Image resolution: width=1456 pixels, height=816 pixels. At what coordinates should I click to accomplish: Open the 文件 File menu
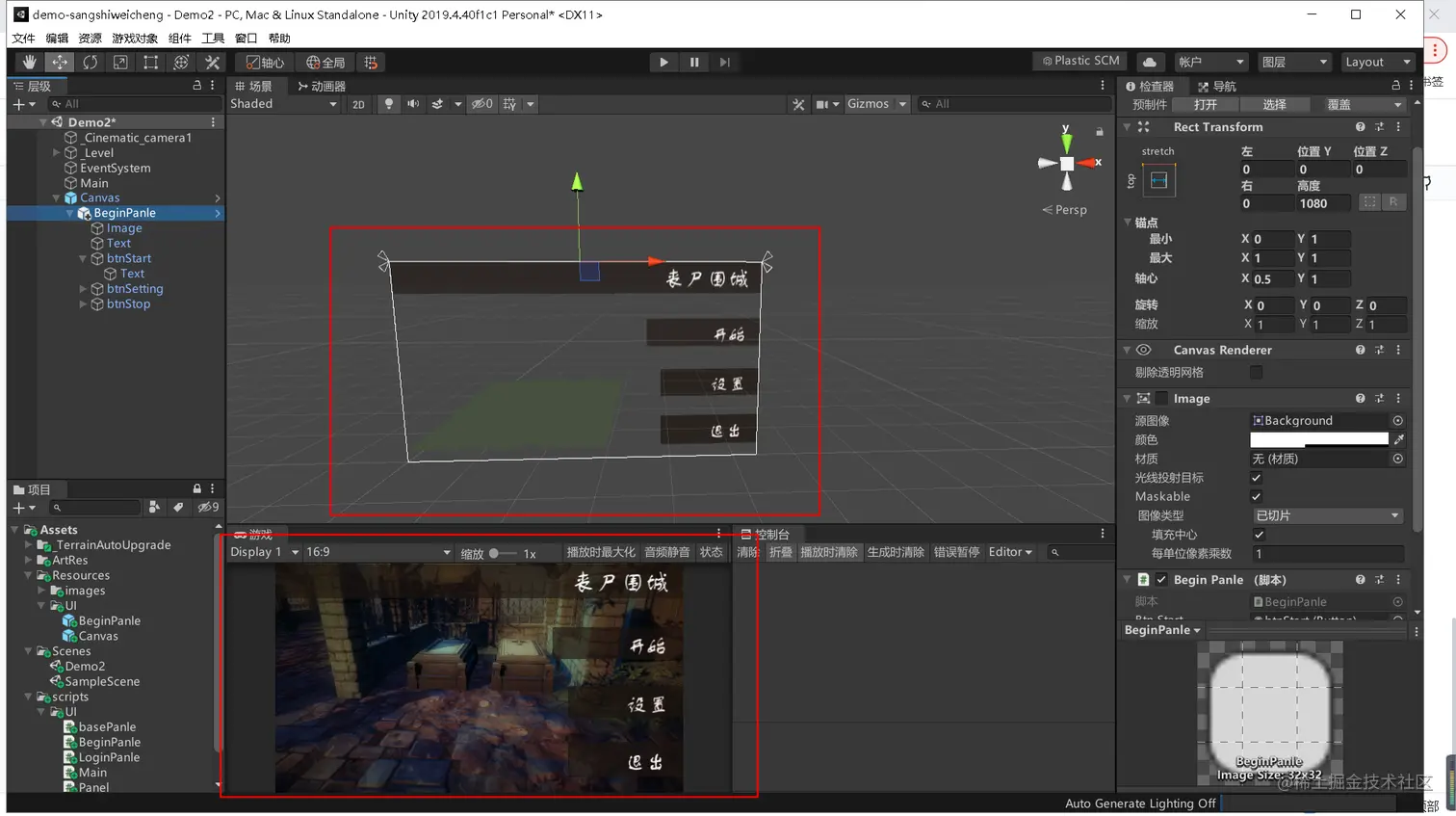pos(24,39)
